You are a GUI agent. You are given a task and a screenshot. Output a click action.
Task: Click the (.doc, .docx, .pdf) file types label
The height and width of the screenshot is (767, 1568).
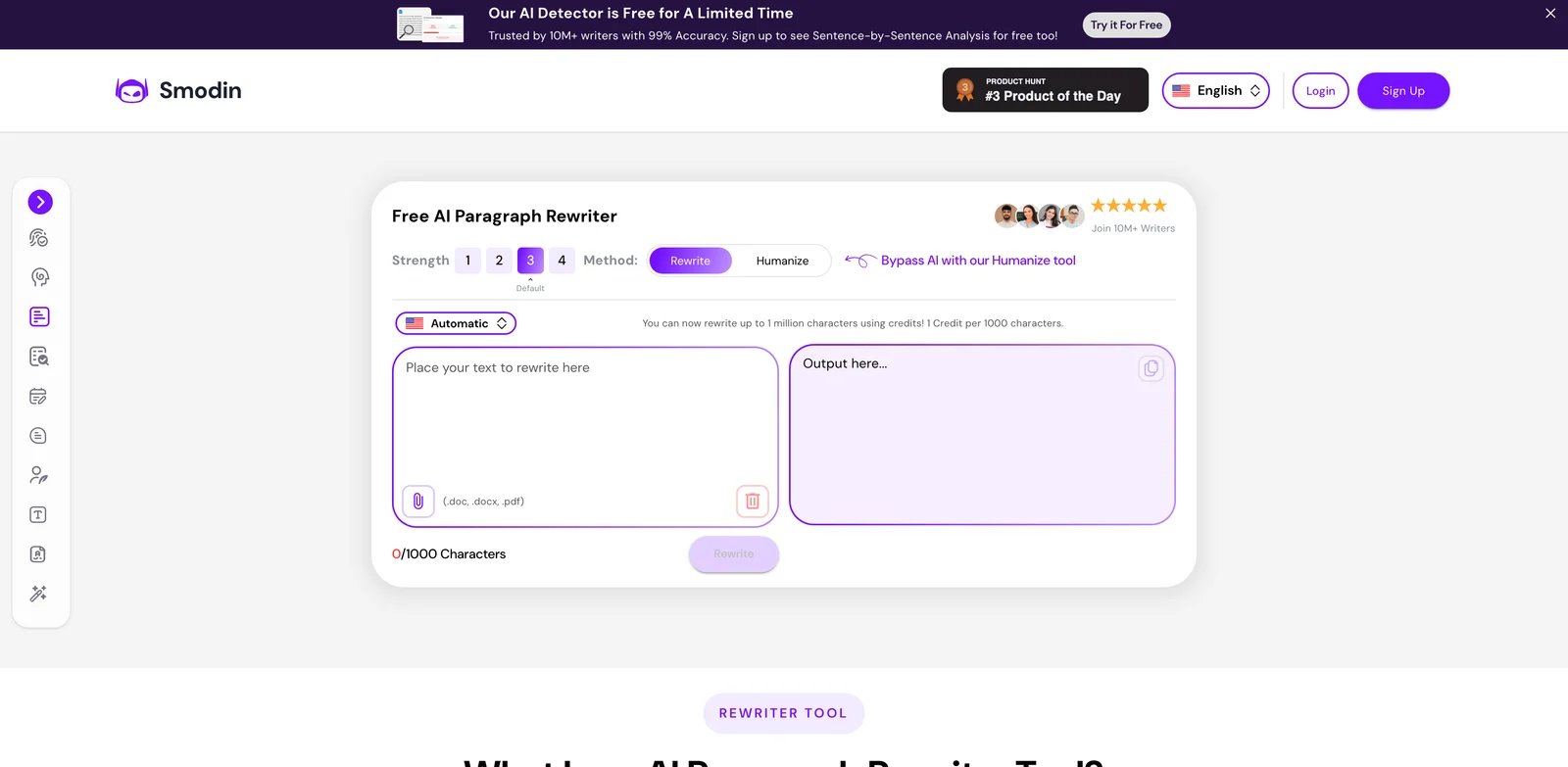[x=483, y=502]
